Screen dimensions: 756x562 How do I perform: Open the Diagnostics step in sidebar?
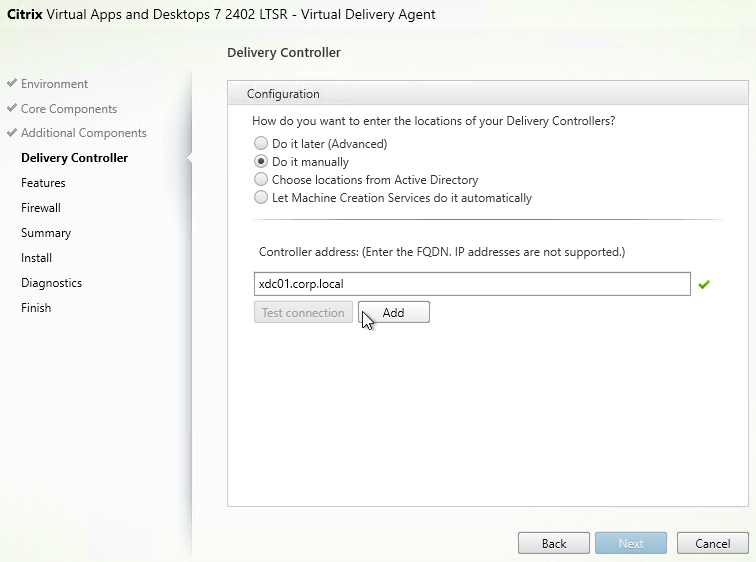tap(52, 283)
